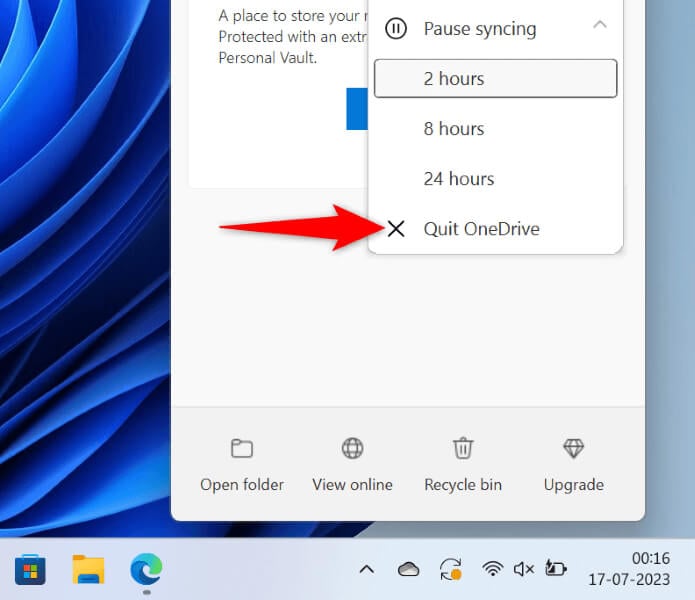This screenshot has width=695, height=600.
Task: Click the Upgrade label
Action: tap(574, 485)
